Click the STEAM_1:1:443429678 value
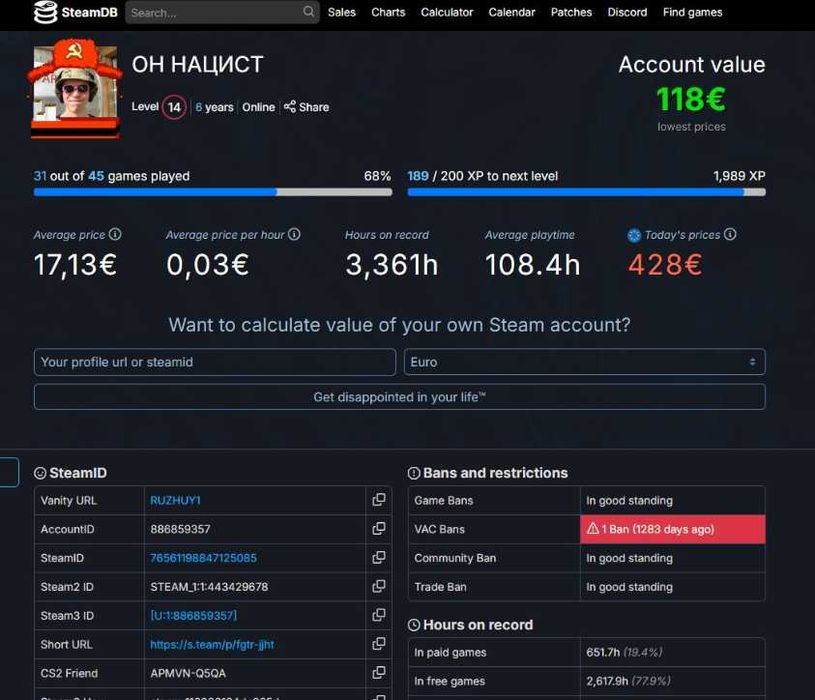Image resolution: width=815 pixels, height=700 pixels. click(x=209, y=587)
